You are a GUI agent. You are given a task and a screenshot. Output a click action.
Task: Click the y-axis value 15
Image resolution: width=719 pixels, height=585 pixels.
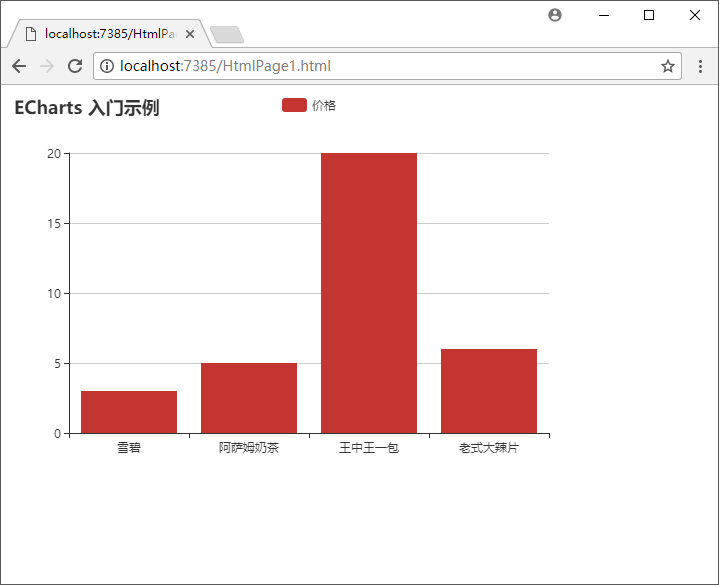click(x=54, y=224)
